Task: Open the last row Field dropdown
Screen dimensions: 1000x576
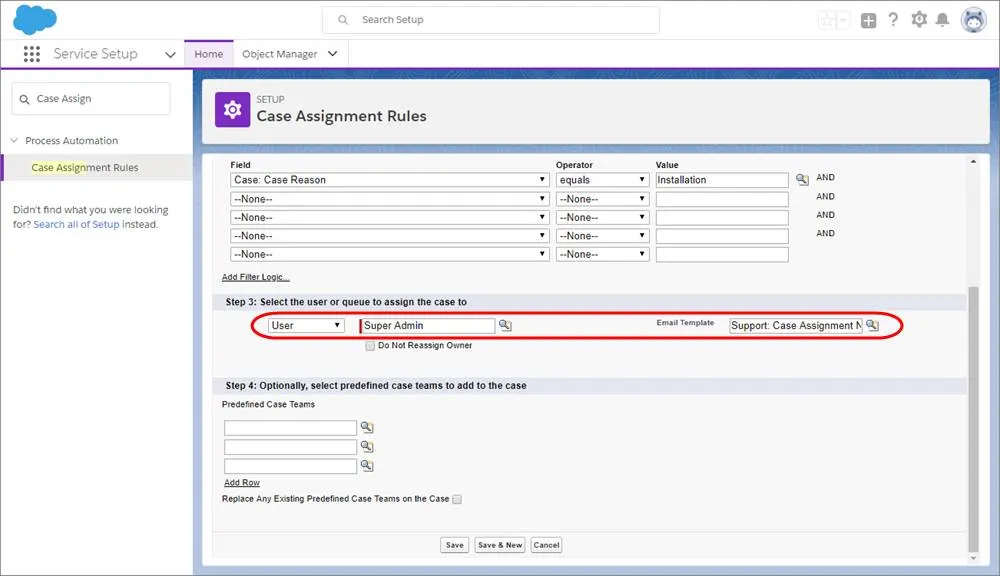Action: click(x=389, y=255)
